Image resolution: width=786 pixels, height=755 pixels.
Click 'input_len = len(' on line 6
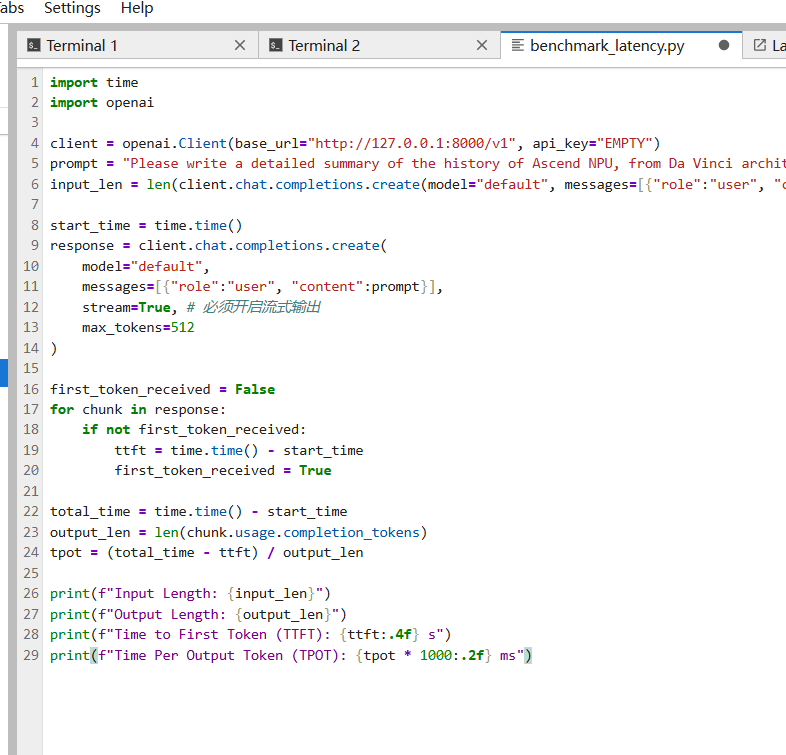[114, 185]
